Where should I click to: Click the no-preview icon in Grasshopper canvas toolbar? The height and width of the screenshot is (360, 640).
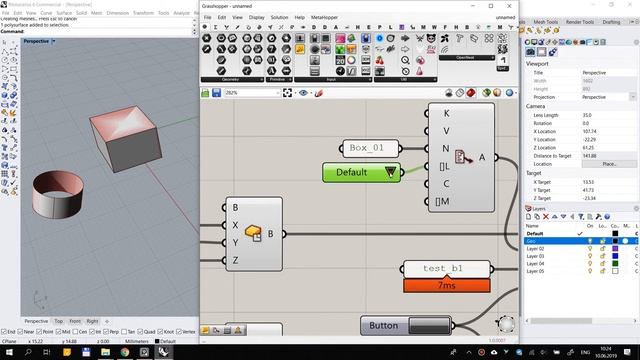click(449, 93)
